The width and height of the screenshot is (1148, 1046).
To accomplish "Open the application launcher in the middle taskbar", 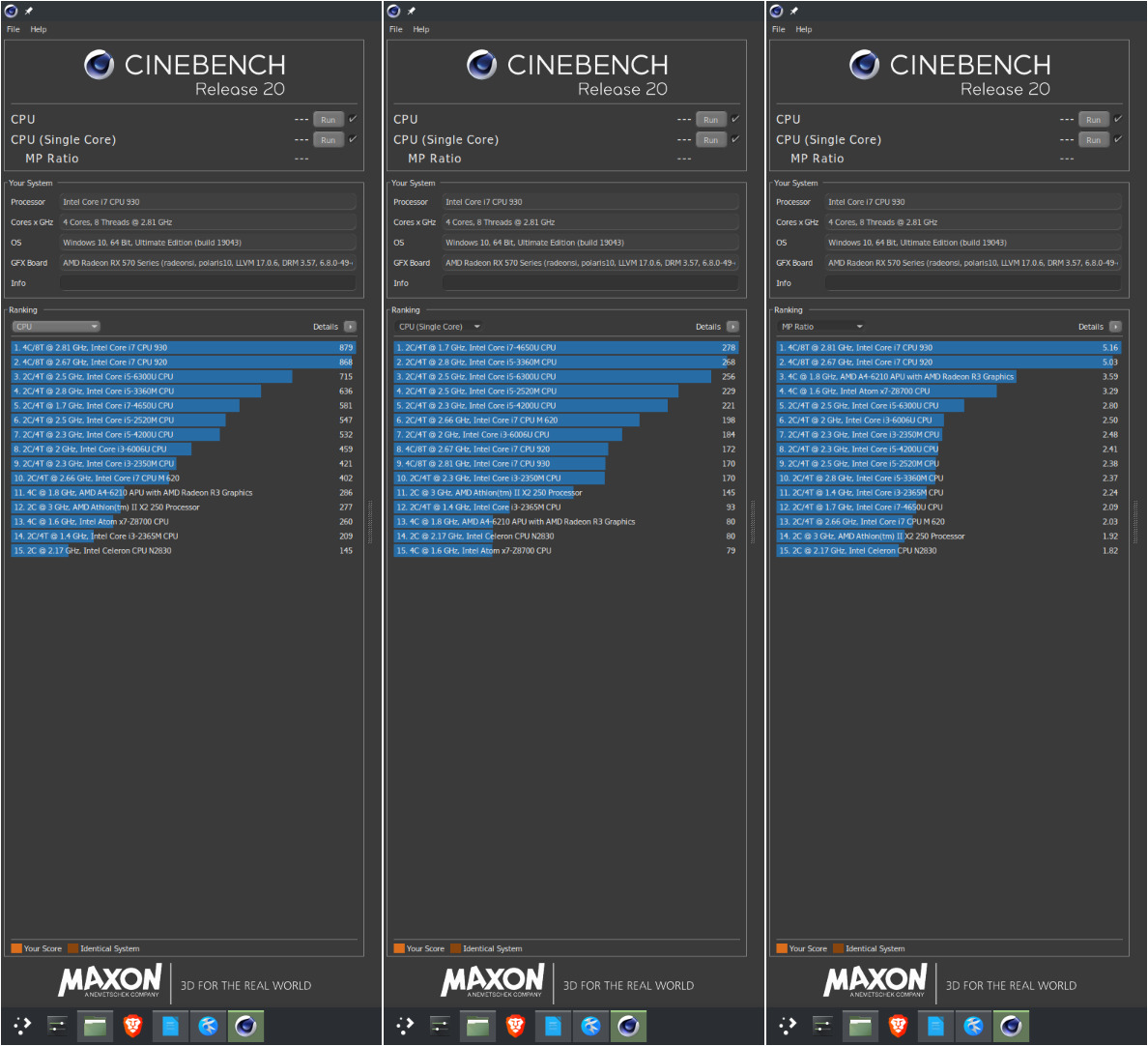I will tap(405, 1026).
